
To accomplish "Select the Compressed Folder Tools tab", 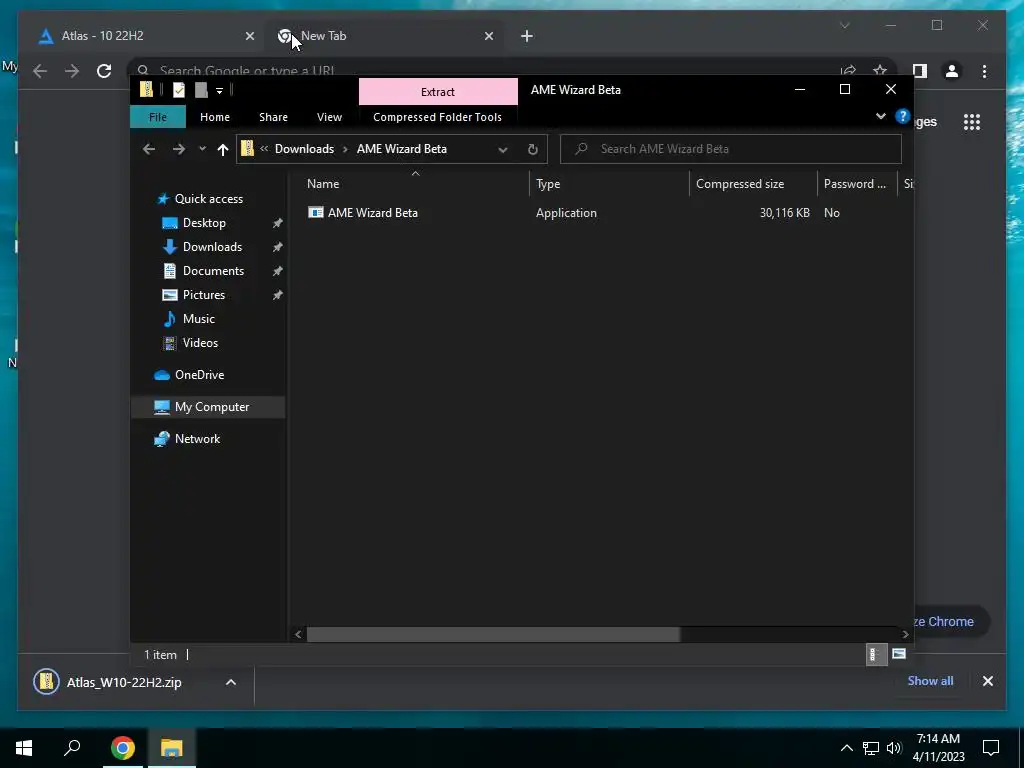I will 438,117.
